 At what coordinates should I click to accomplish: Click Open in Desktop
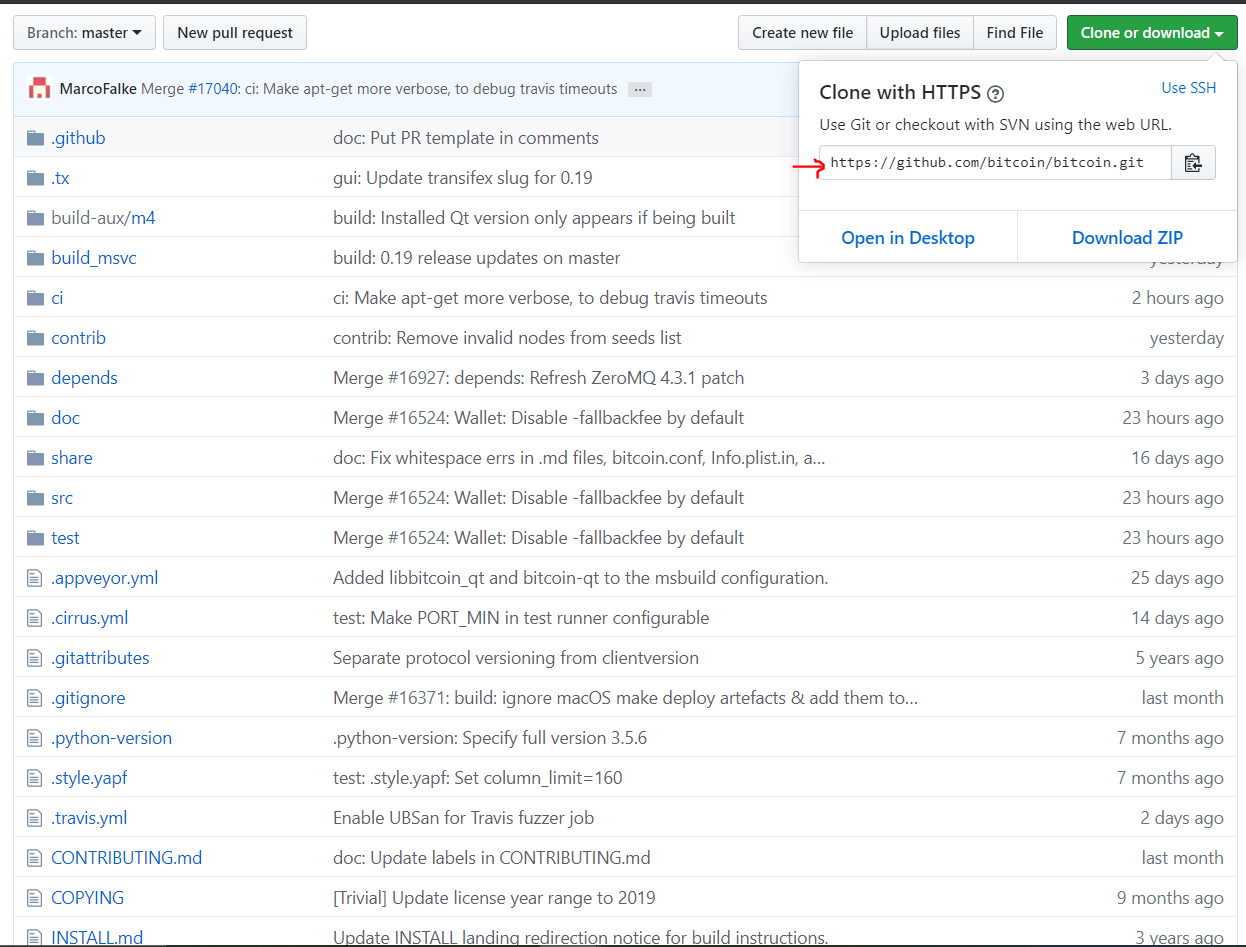point(908,238)
